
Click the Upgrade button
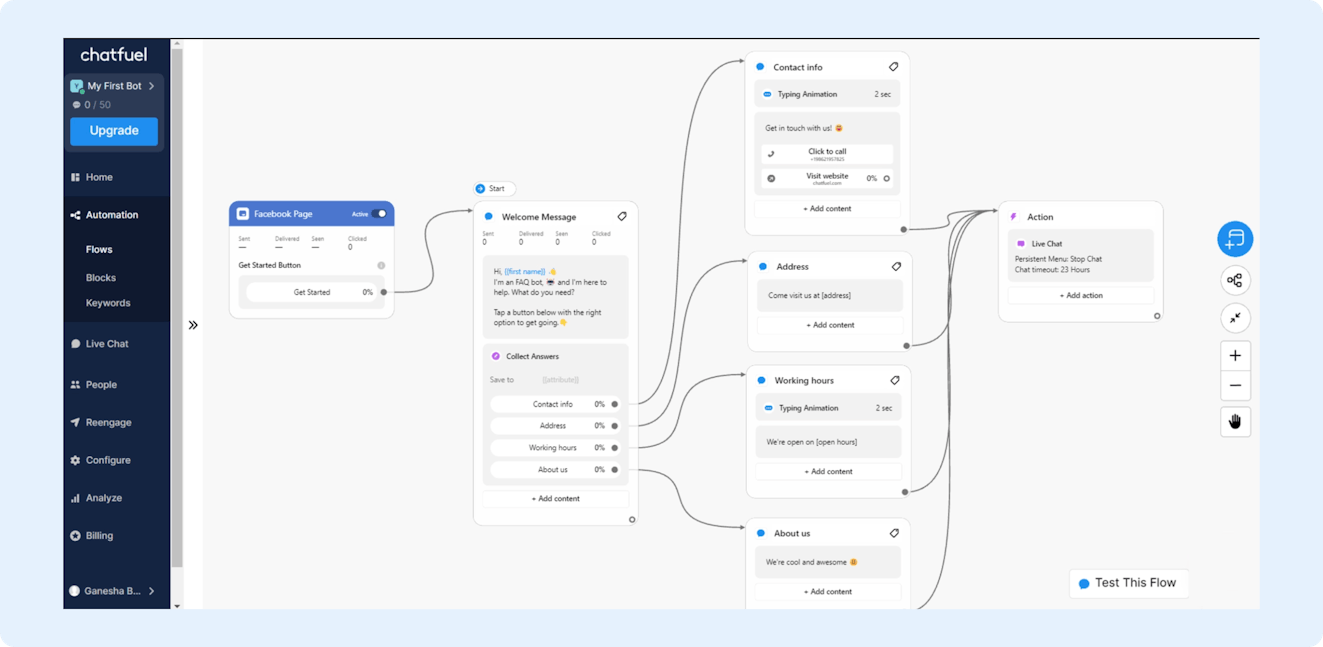114,131
